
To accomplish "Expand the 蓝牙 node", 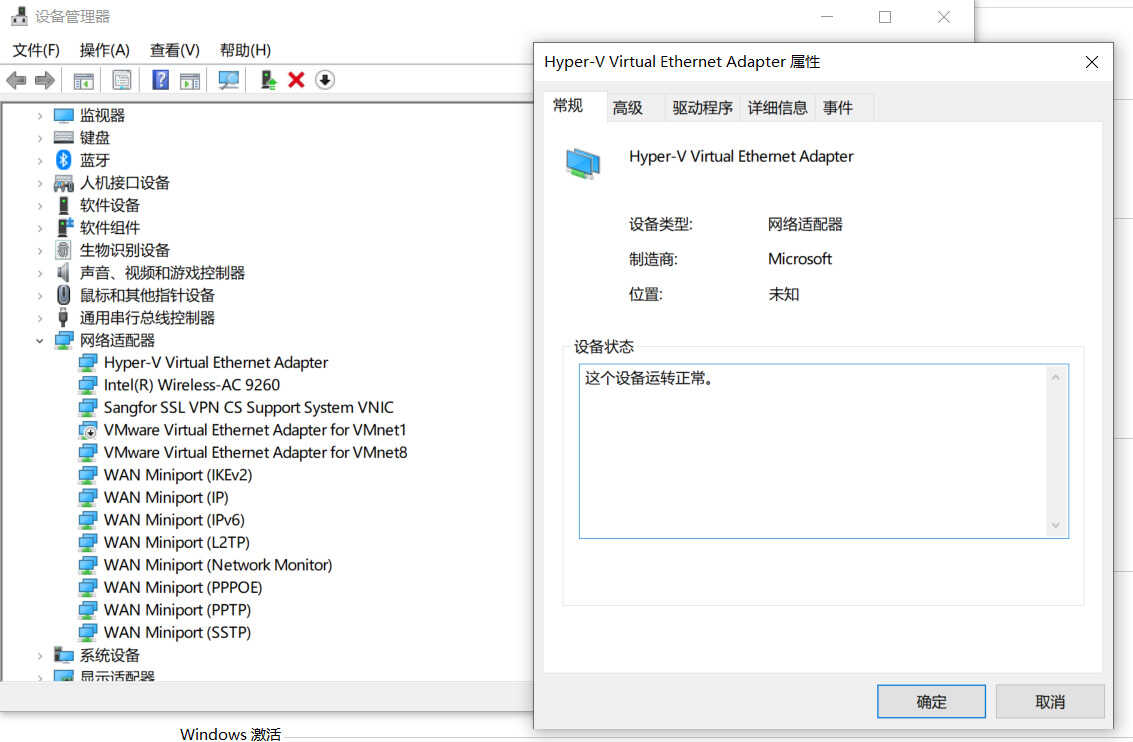I will coord(40,160).
